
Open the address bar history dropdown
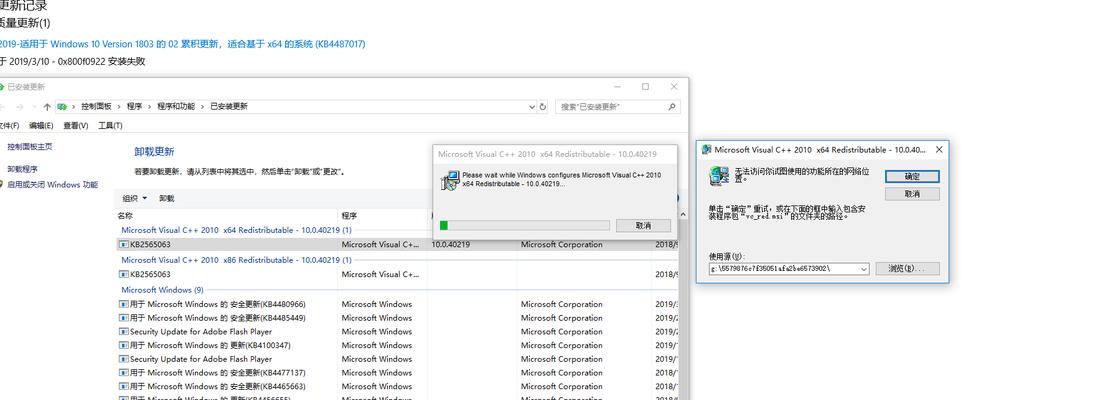point(532,107)
